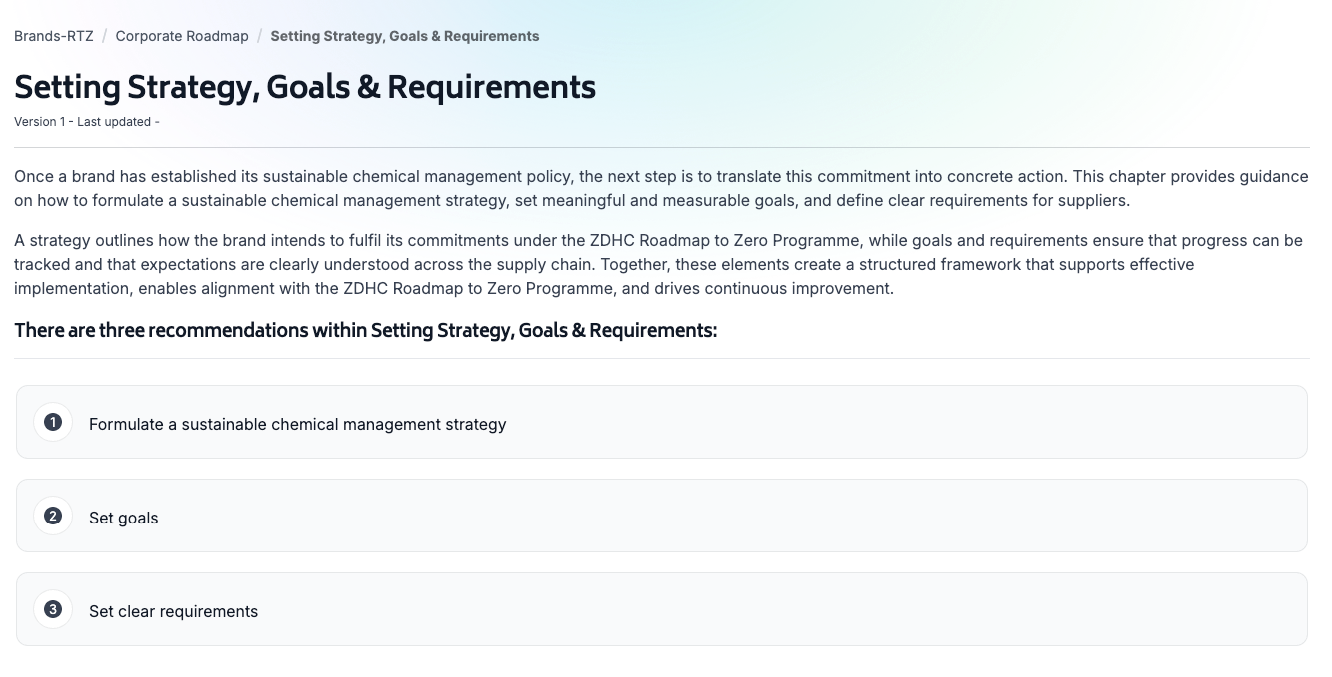The width and height of the screenshot is (1332, 677).
Task: Expand 'Formulate a sustainable chemical management strategy'
Action: tap(297, 424)
